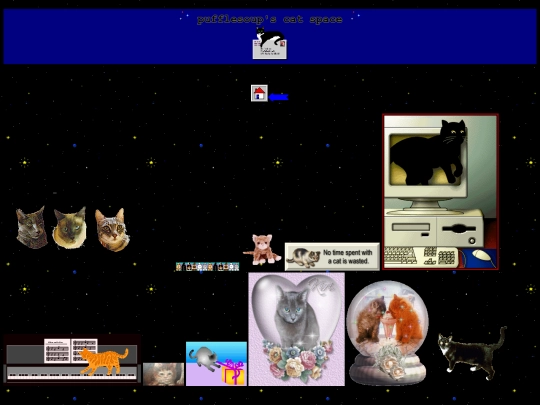
Task: Select the blue arrow beside the house
Action: click(x=278, y=97)
